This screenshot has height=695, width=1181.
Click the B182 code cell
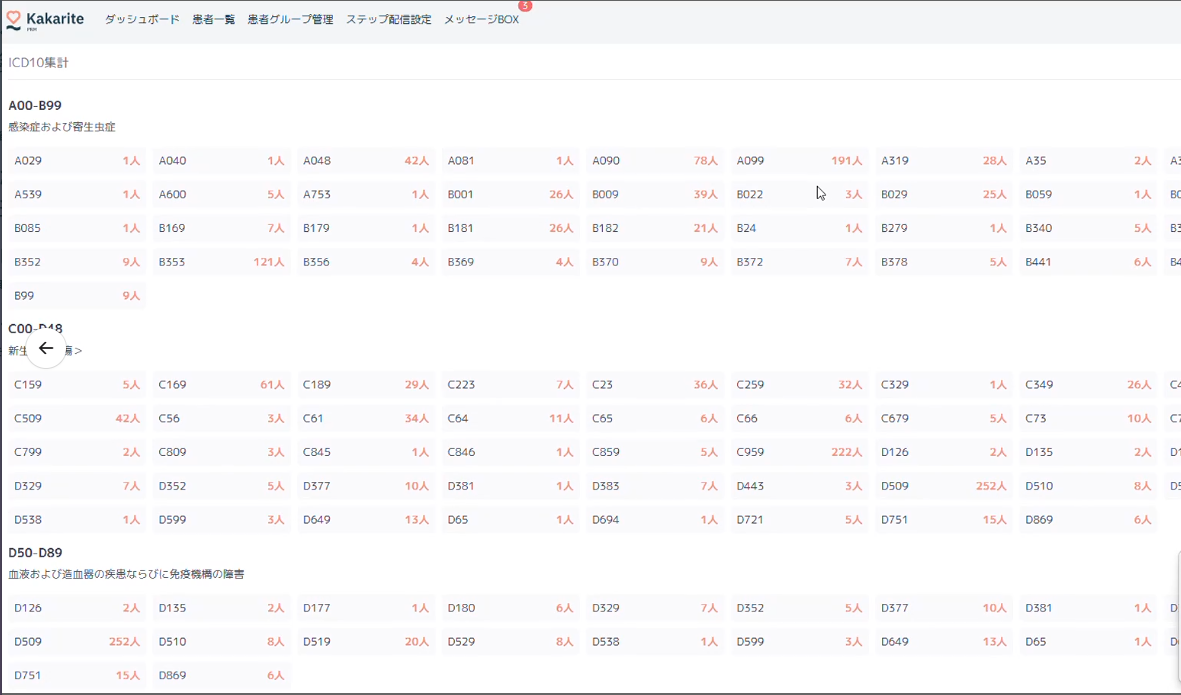pos(655,228)
